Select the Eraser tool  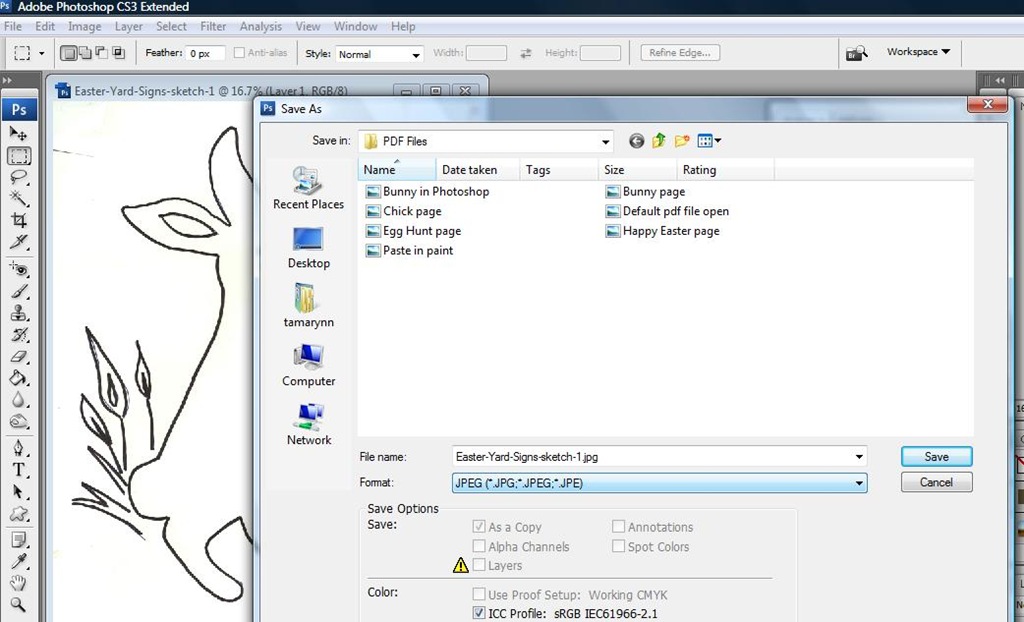point(18,357)
